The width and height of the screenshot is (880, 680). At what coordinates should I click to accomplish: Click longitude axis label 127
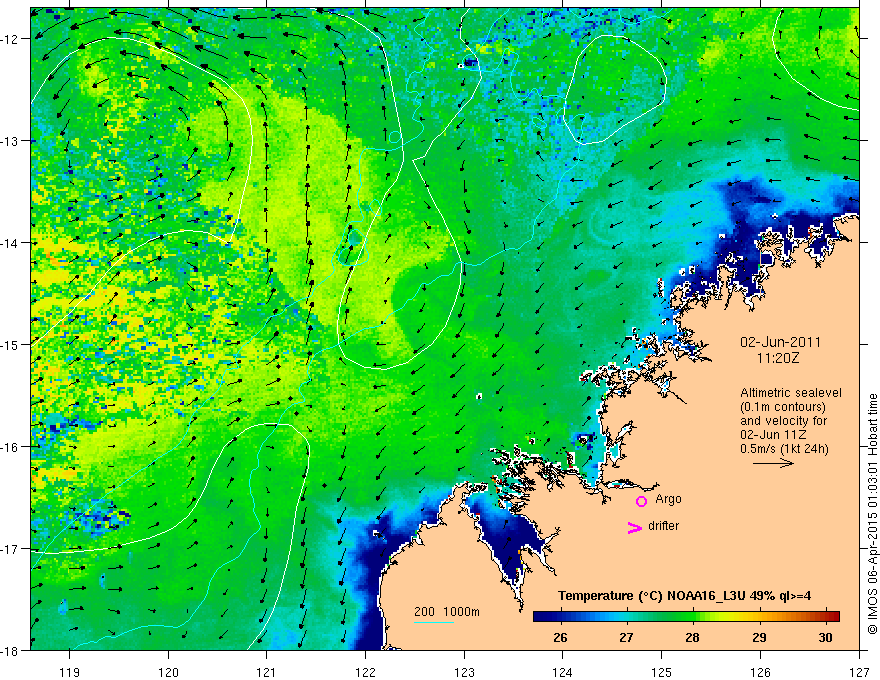[x=859, y=672]
